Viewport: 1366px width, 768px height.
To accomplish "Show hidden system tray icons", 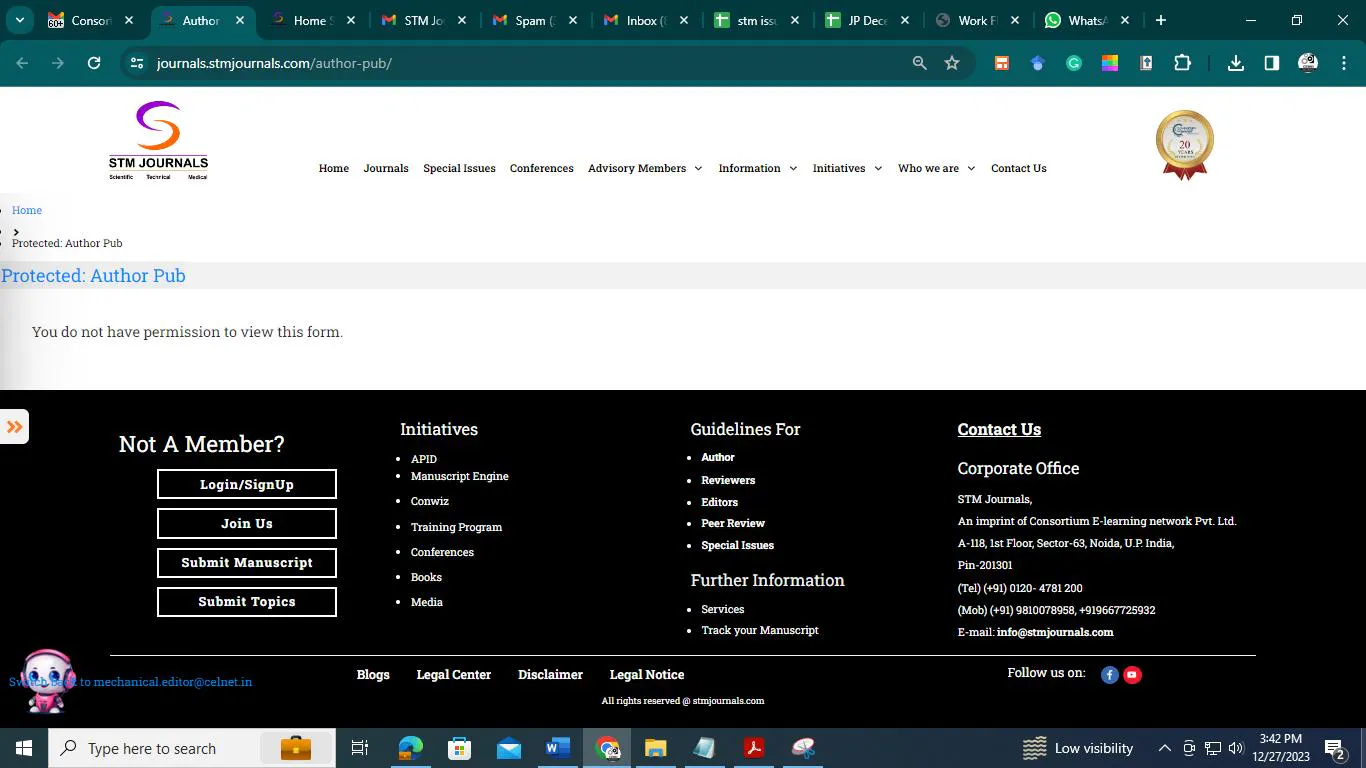I will click(x=1164, y=748).
